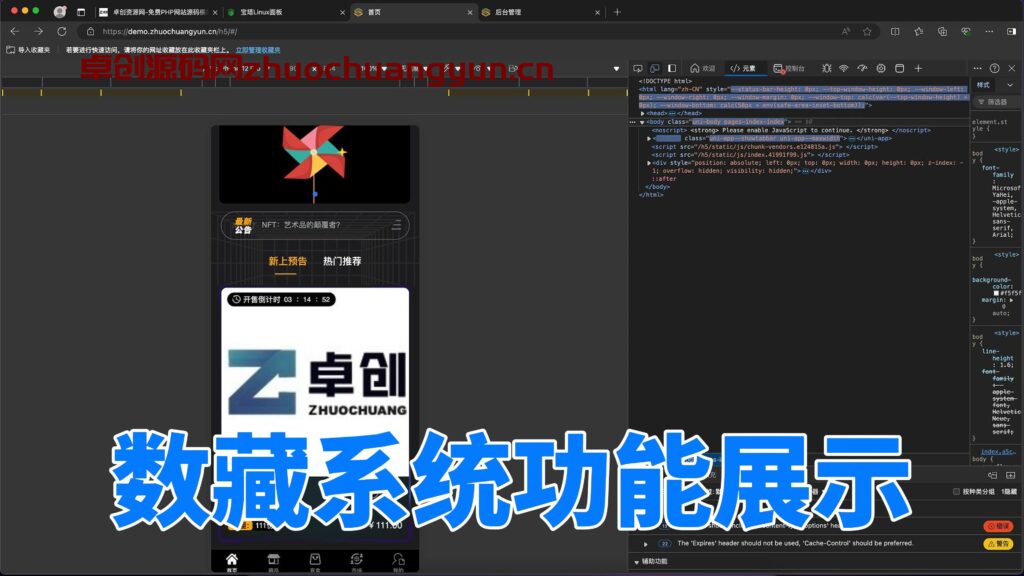The height and width of the screenshot is (576, 1024).
Task: Open the memory tool icon
Action: [881, 68]
